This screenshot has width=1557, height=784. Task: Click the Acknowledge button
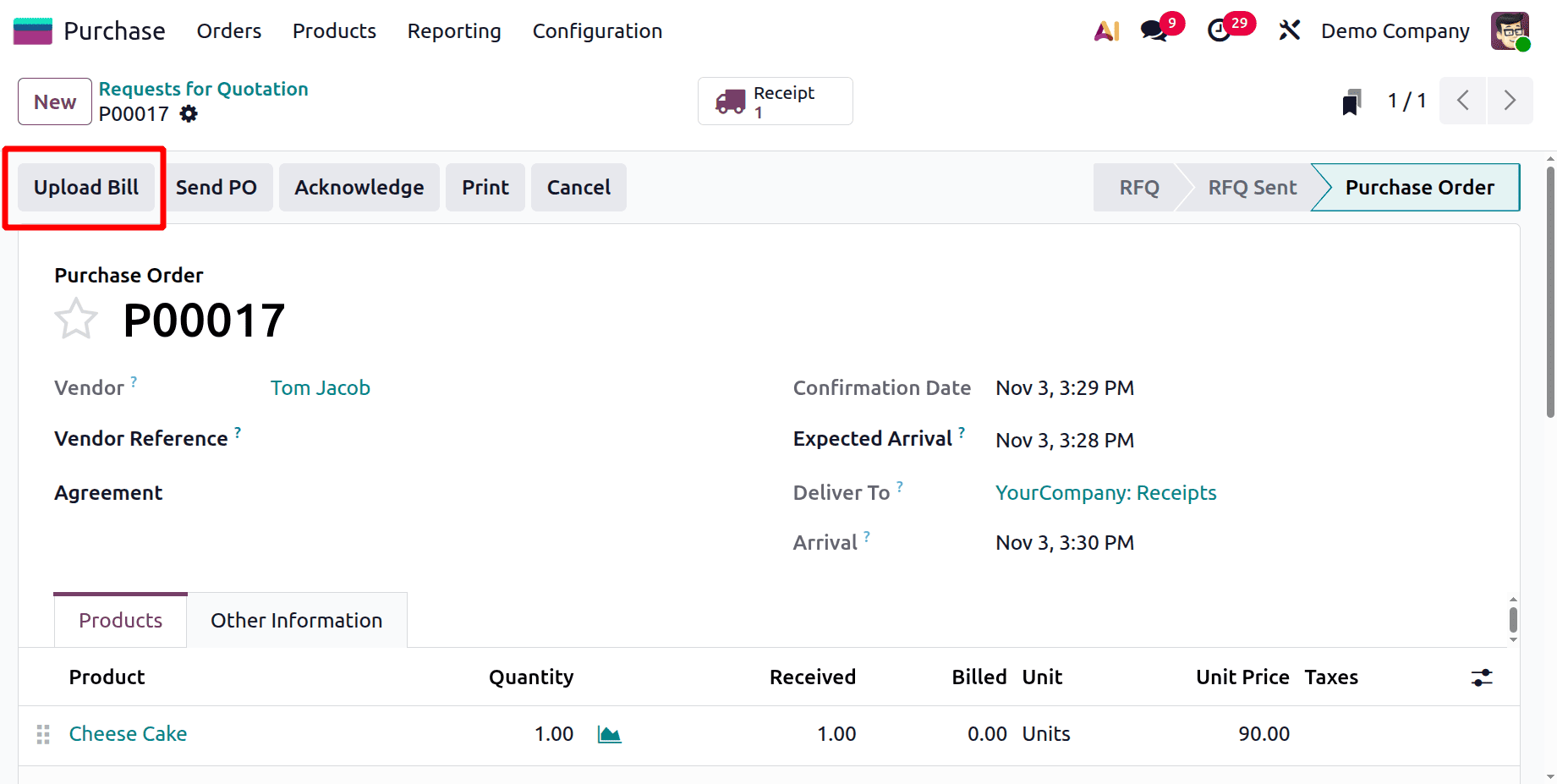pos(359,187)
